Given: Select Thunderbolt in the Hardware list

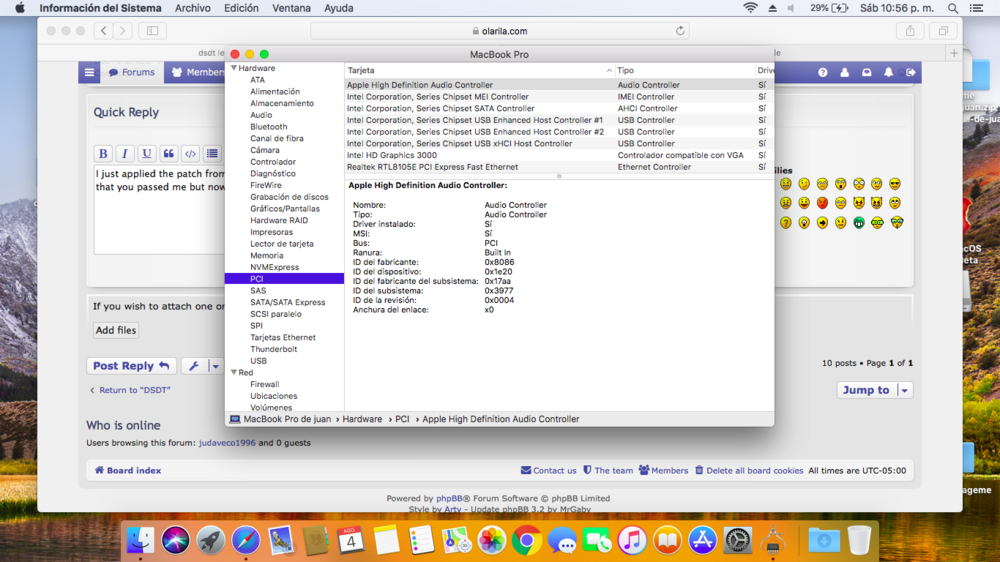Looking at the screenshot, I should click(x=273, y=349).
